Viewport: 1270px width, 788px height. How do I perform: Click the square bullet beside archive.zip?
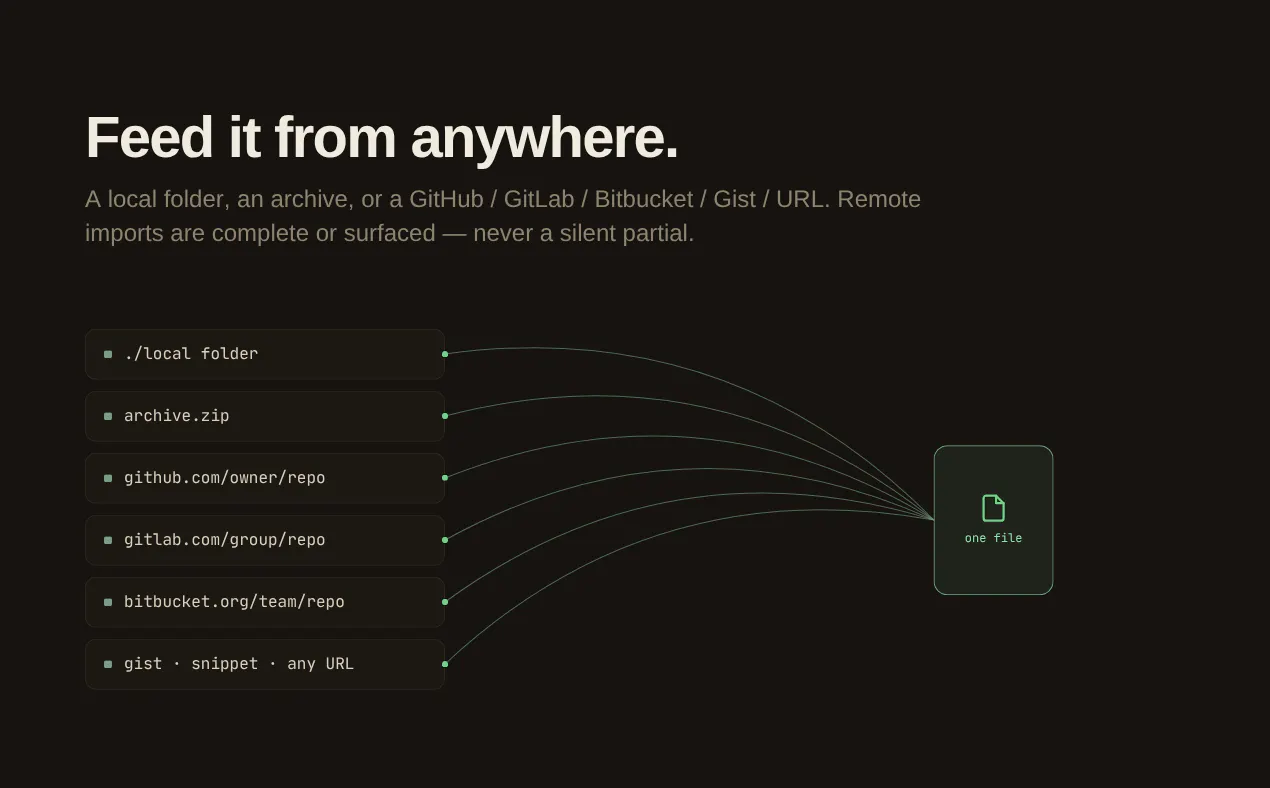click(x=108, y=416)
